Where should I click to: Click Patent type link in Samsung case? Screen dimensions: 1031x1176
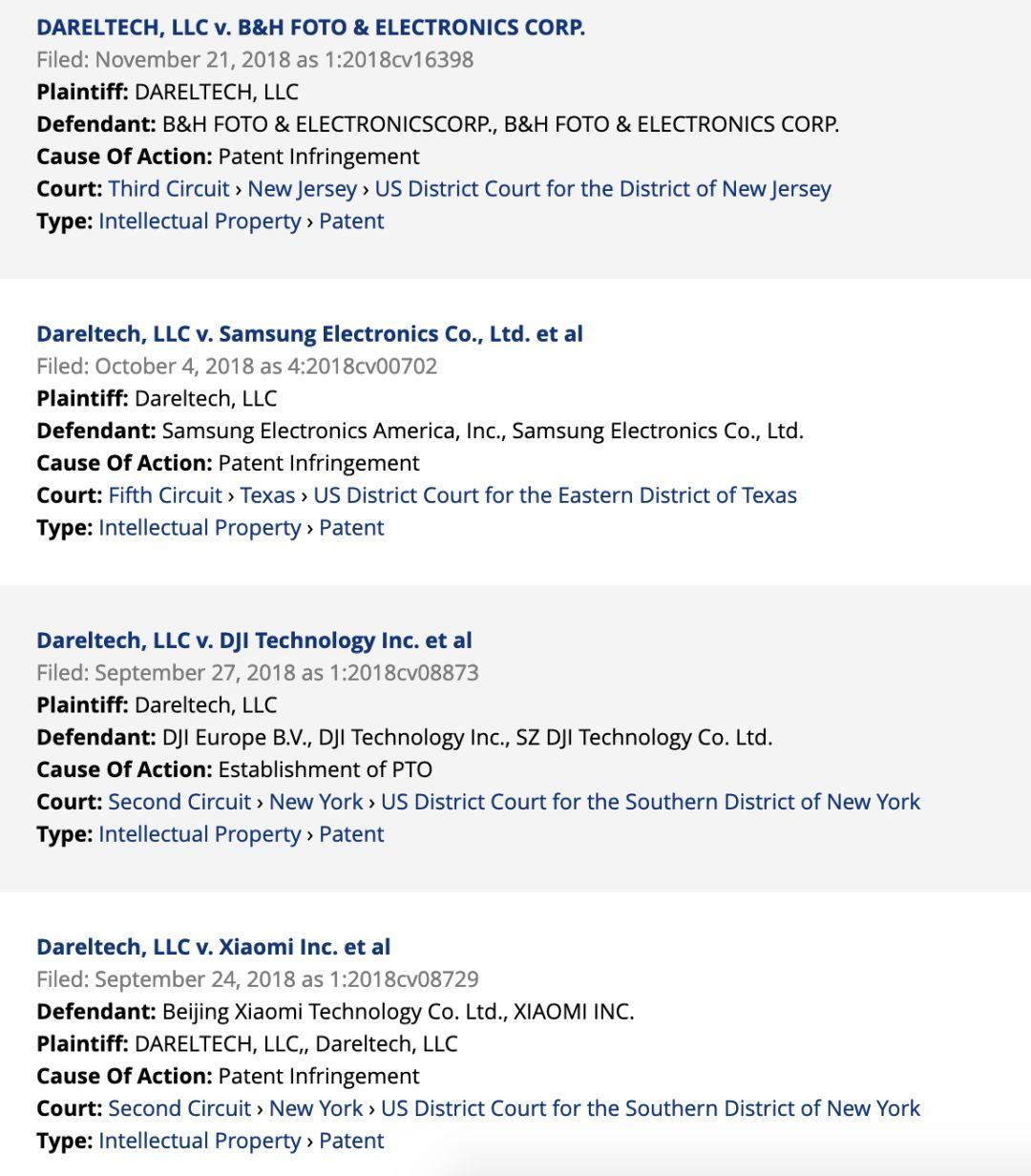pyautogui.click(x=351, y=528)
